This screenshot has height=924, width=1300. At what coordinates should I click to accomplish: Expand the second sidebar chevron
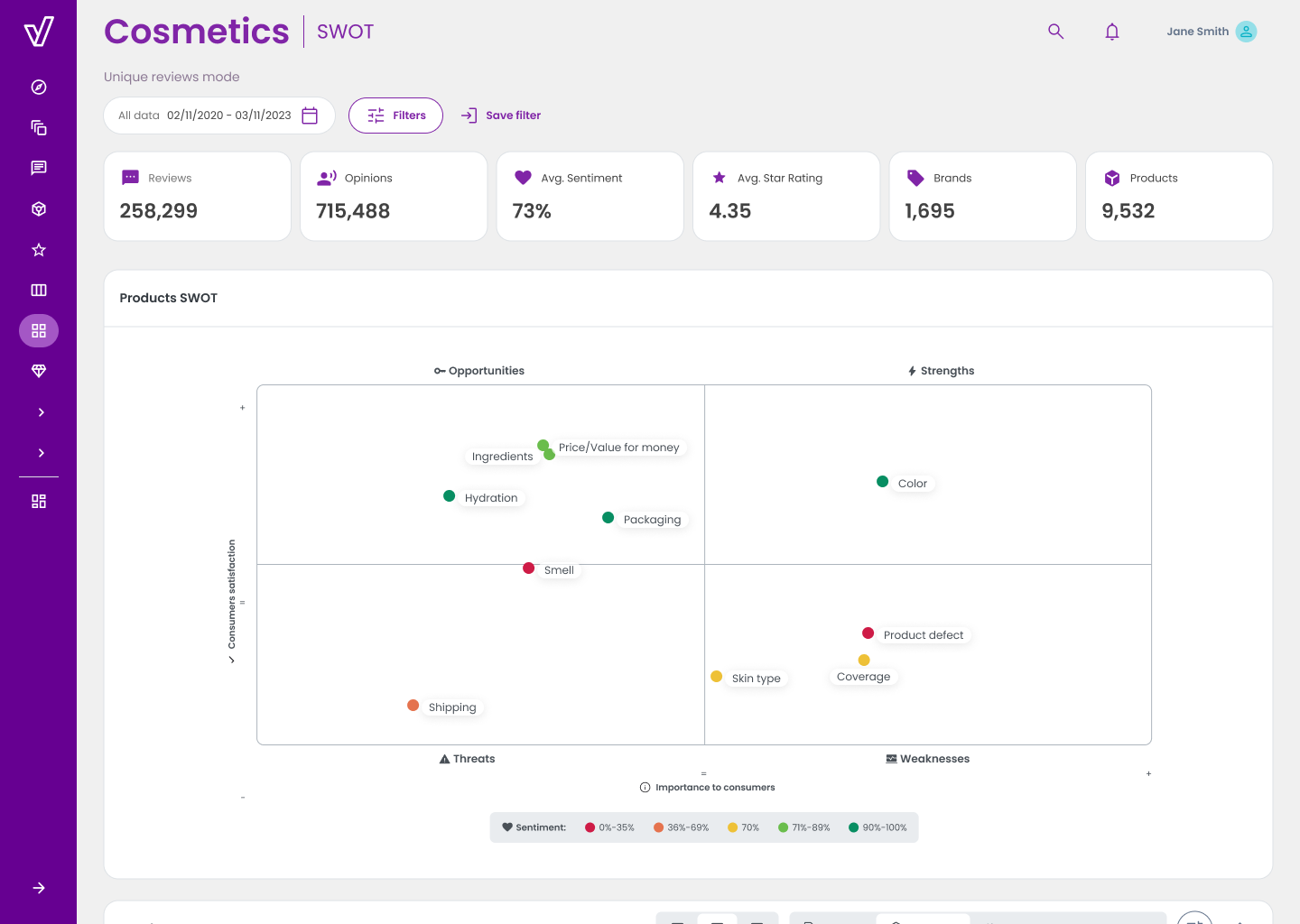41,453
